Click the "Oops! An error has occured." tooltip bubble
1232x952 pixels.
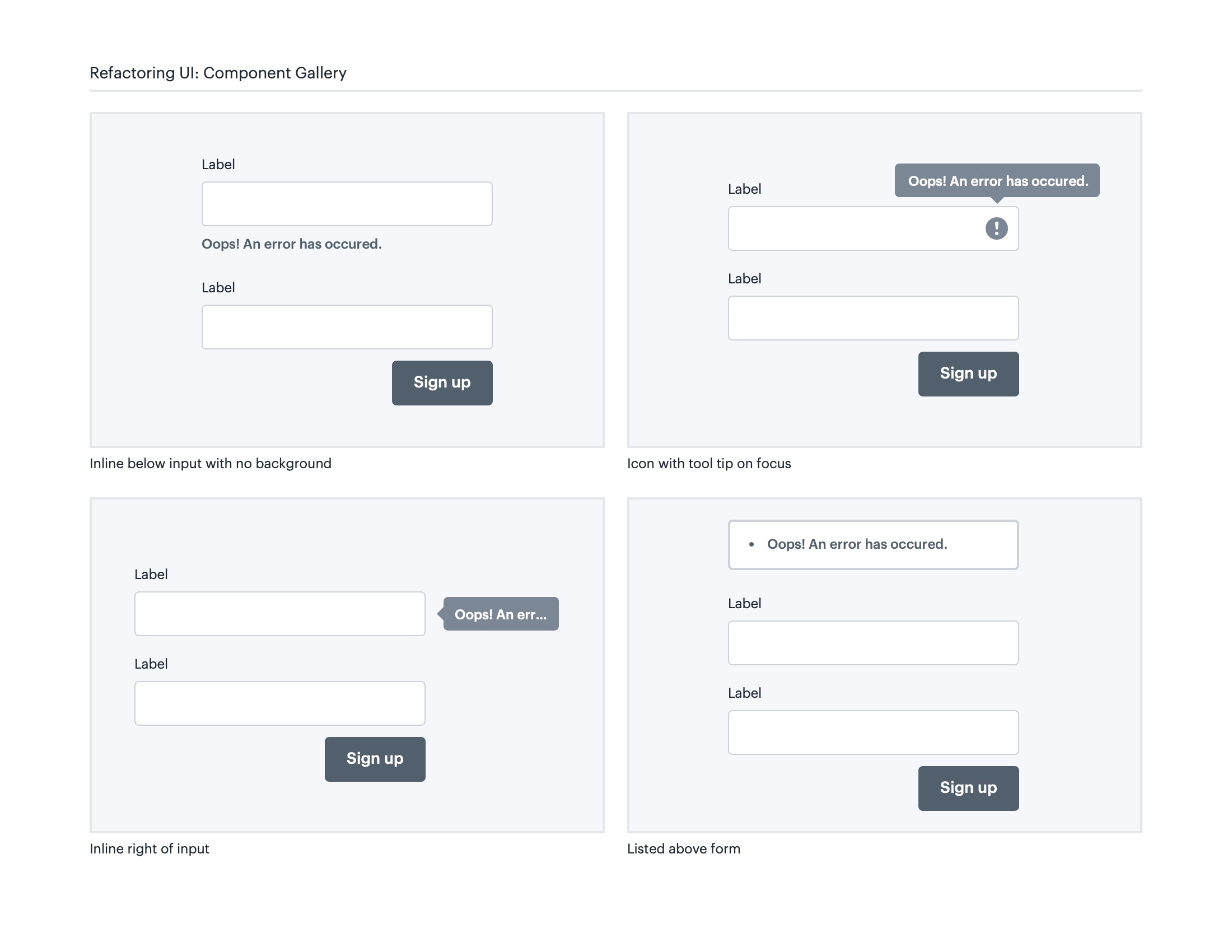click(x=997, y=180)
